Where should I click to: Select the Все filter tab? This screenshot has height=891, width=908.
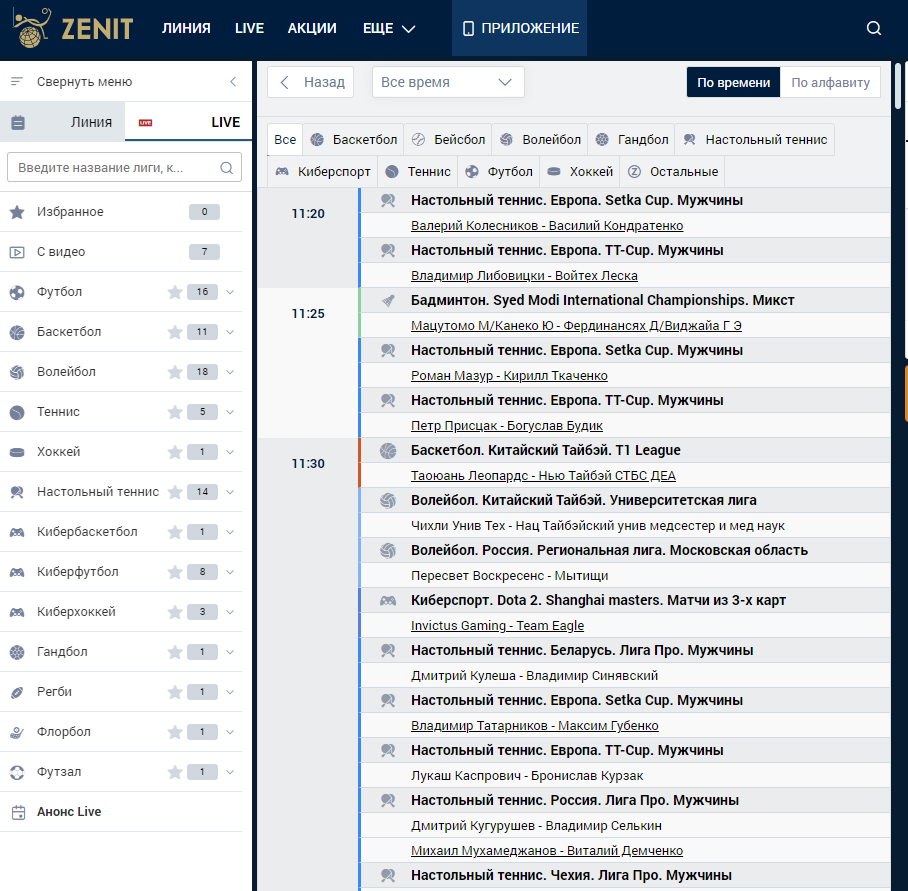[285, 140]
